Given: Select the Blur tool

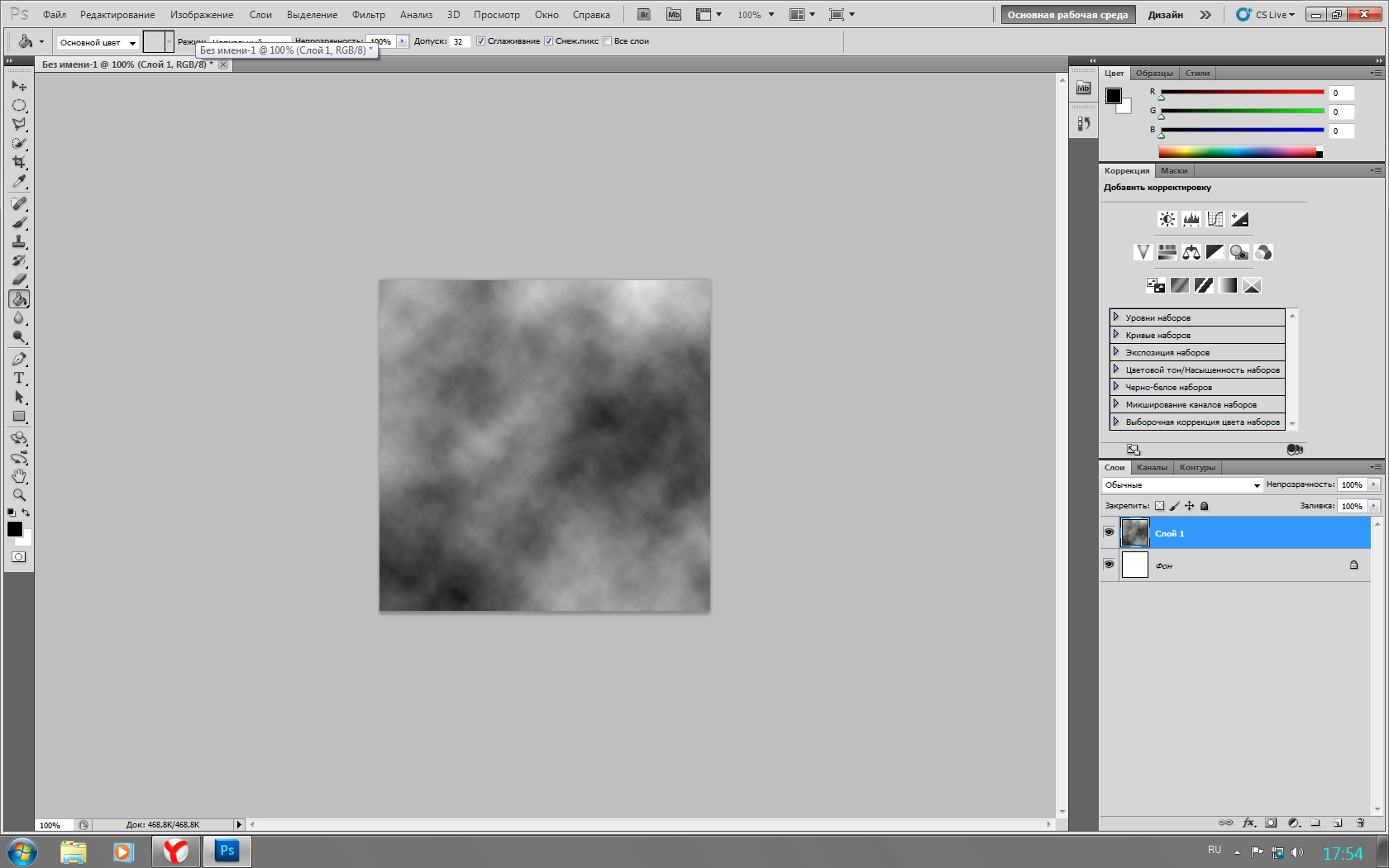Looking at the screenshot, I should pos(19,318).
